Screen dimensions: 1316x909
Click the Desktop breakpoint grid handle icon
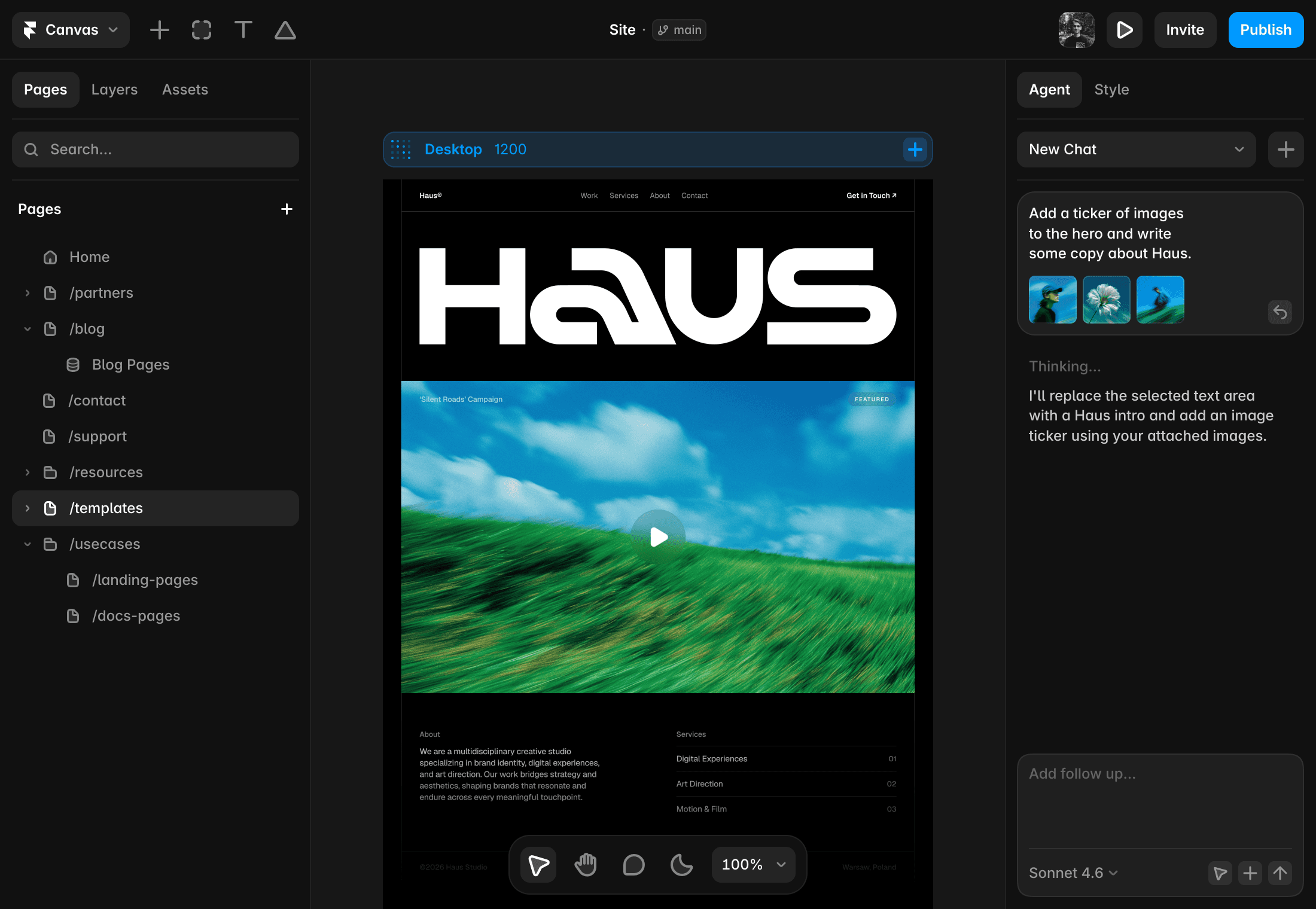pos(401,150)
